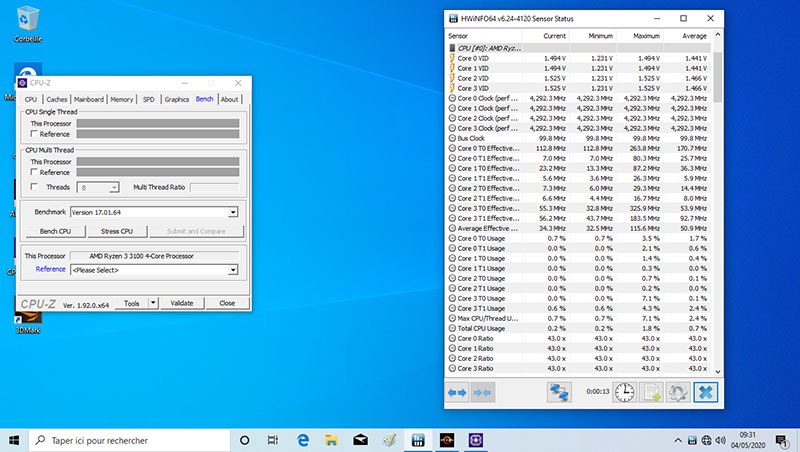Open Mail app from taskbar
Screen dimensions: 800x452
point(360,440)
